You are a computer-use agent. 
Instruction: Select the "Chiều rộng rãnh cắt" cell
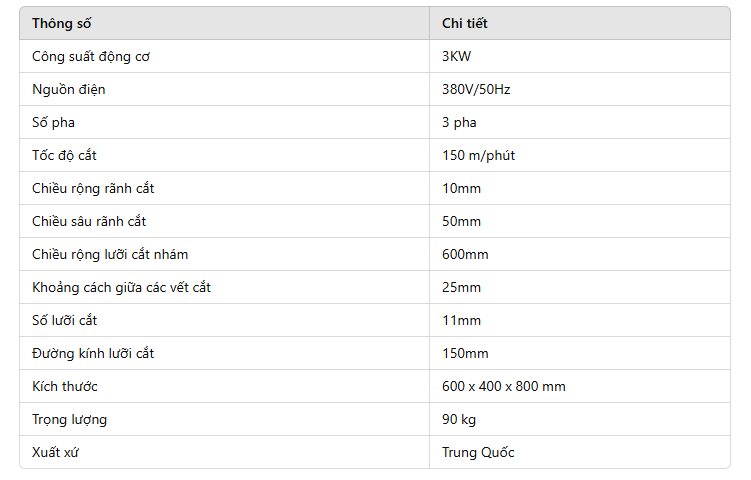(93, 188)
